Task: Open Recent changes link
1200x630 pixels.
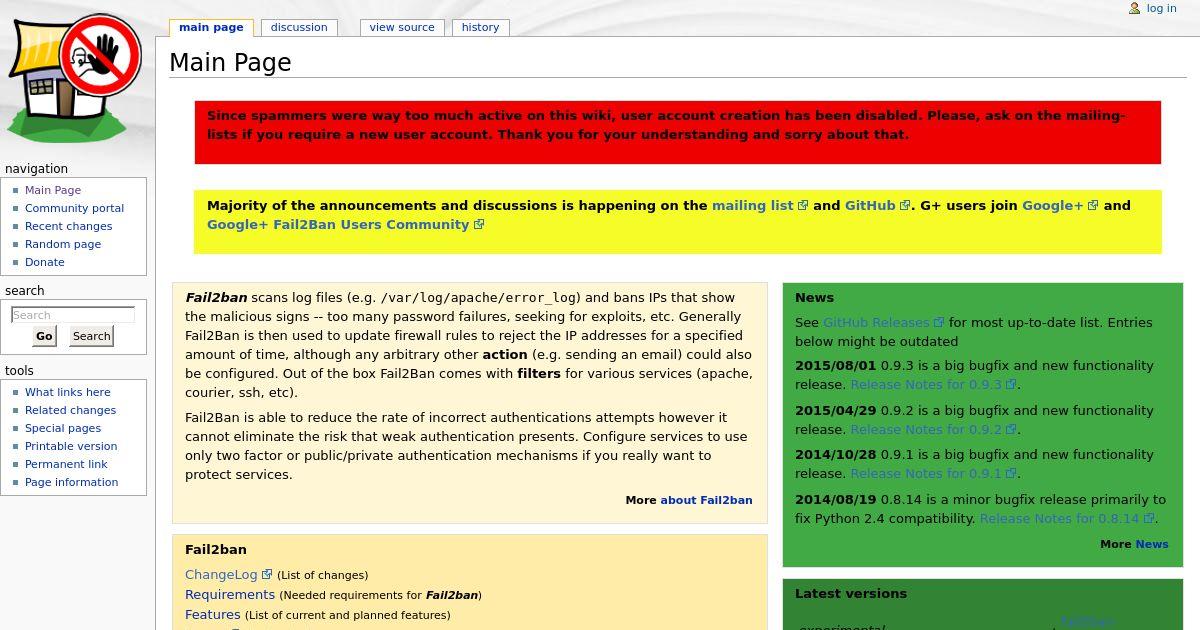Action: tap(69, 226)
